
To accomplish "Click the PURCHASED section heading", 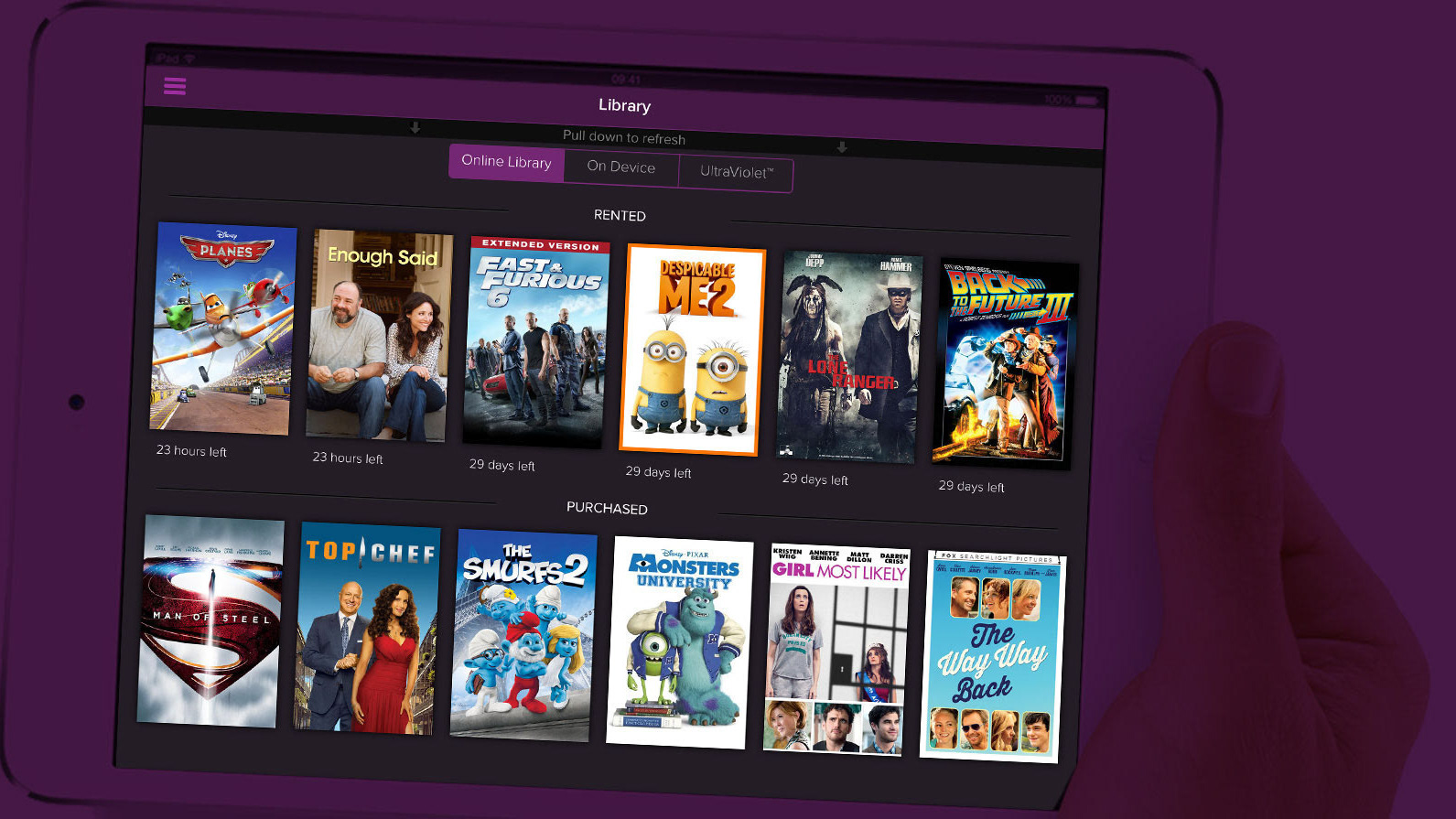I will (607, 508).
